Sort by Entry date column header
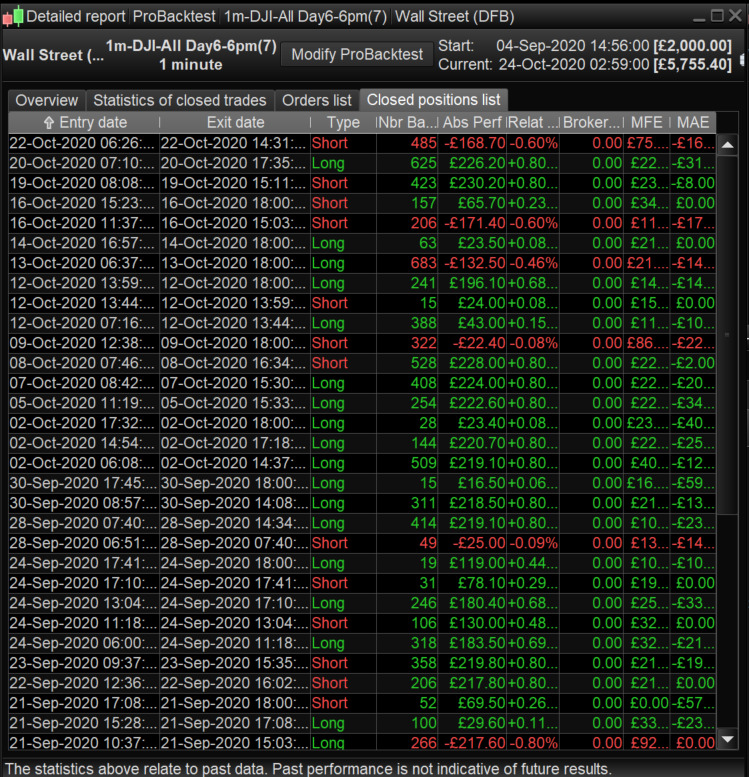Image resolution: width=749 pixels, height=777 pixels. pyautogui.click(x=84, y=122)
